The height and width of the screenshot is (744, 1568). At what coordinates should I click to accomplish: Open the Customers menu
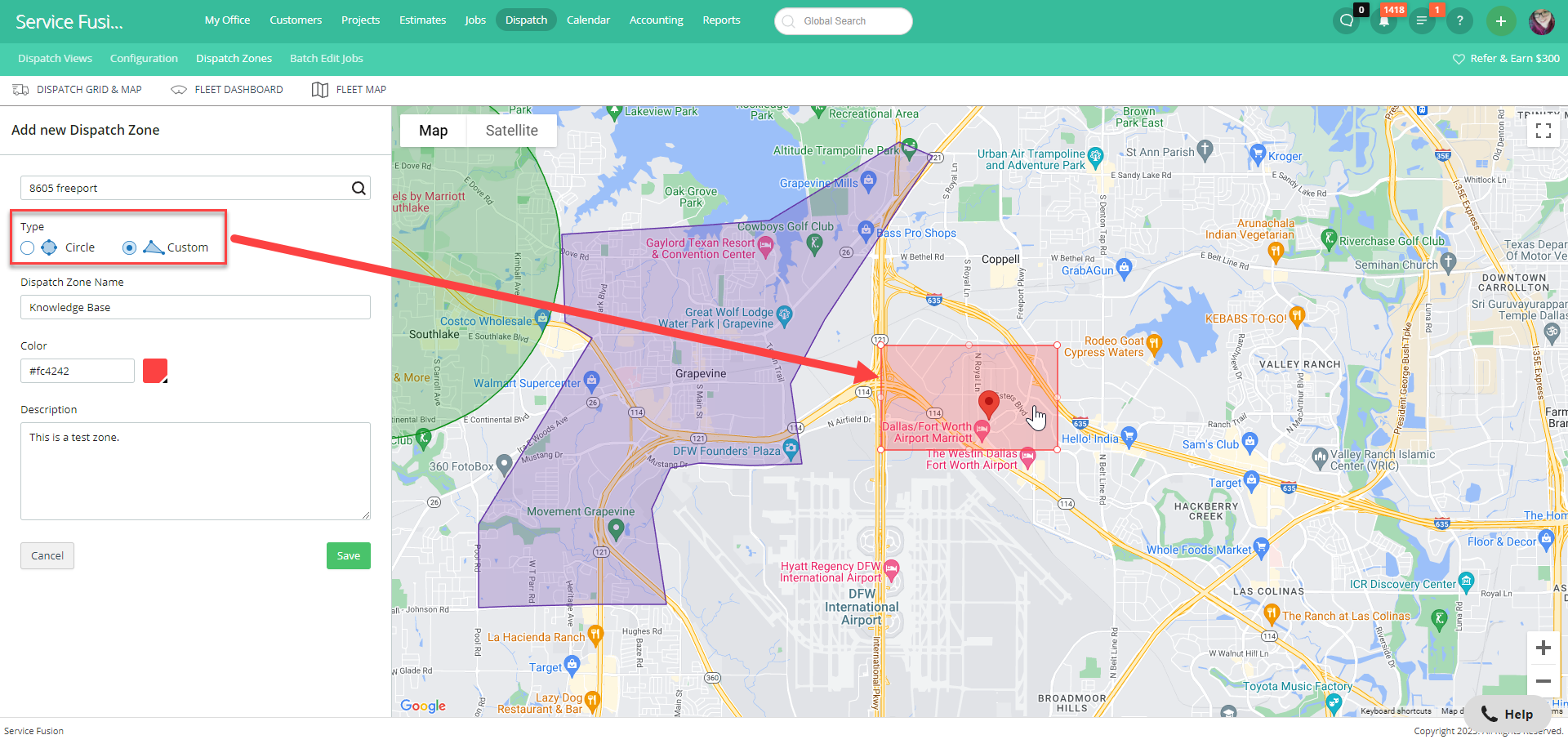[296, 20]
